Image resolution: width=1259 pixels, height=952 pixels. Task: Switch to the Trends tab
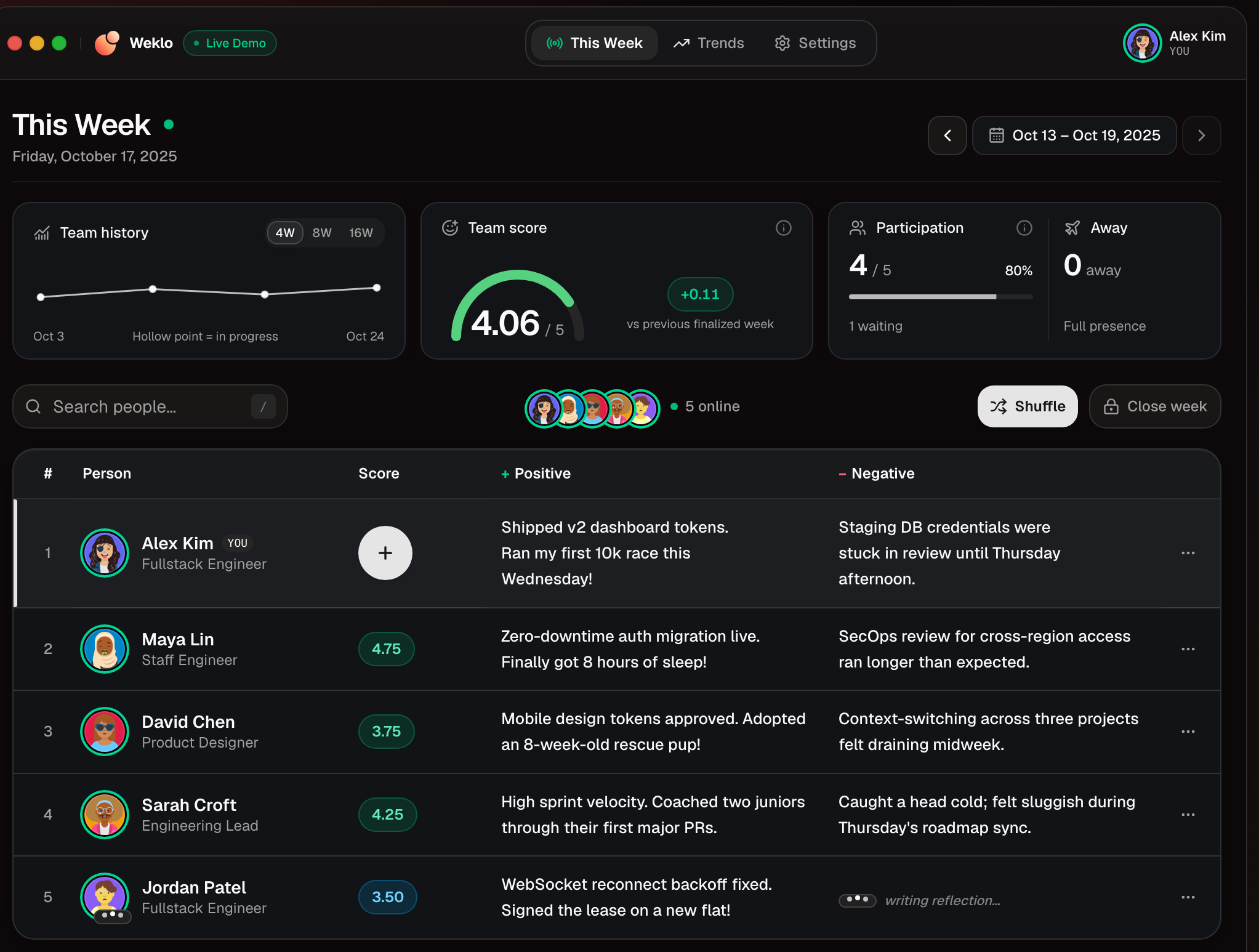(x=709, y=43)
